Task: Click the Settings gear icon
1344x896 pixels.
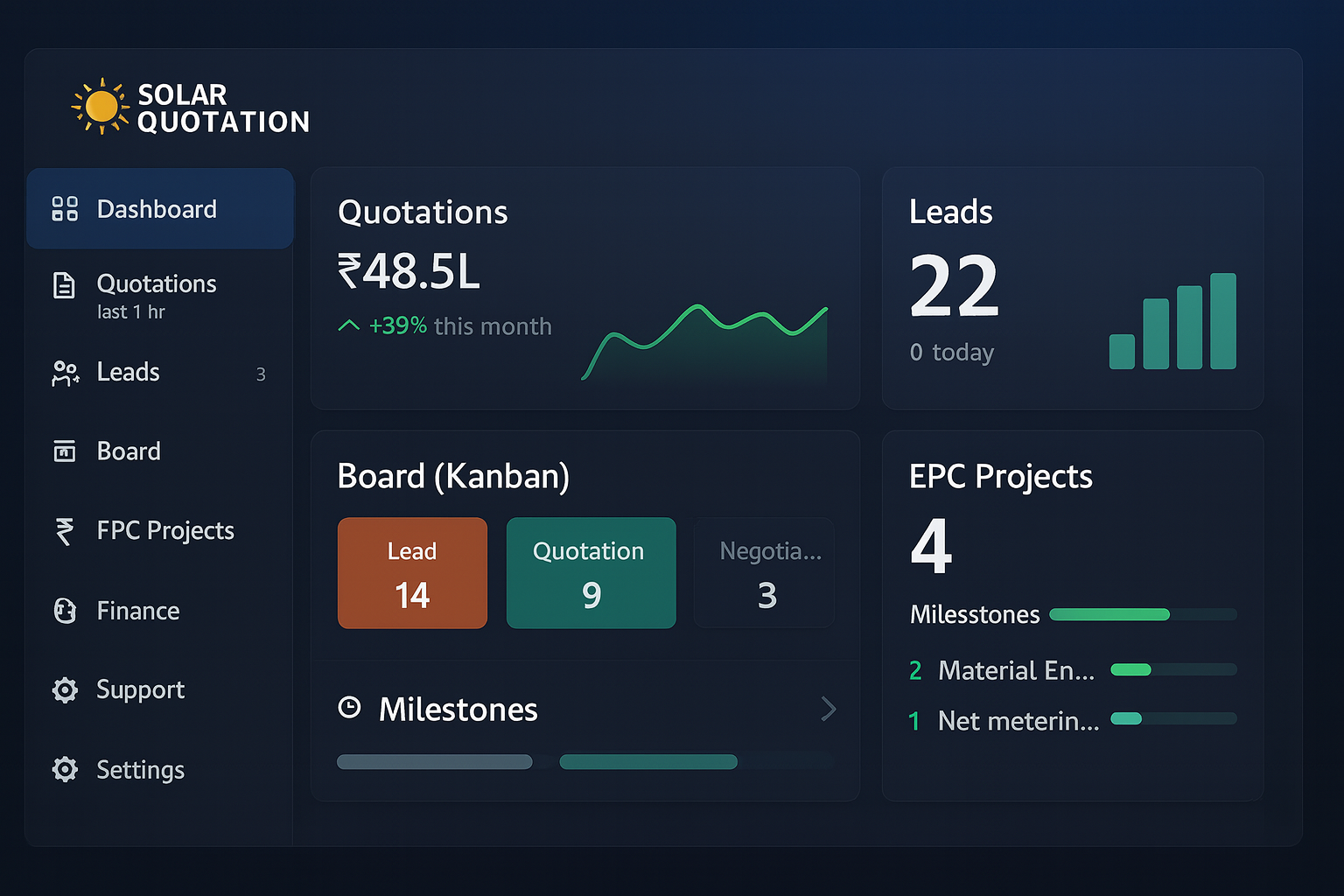Action: pos(65,769)
